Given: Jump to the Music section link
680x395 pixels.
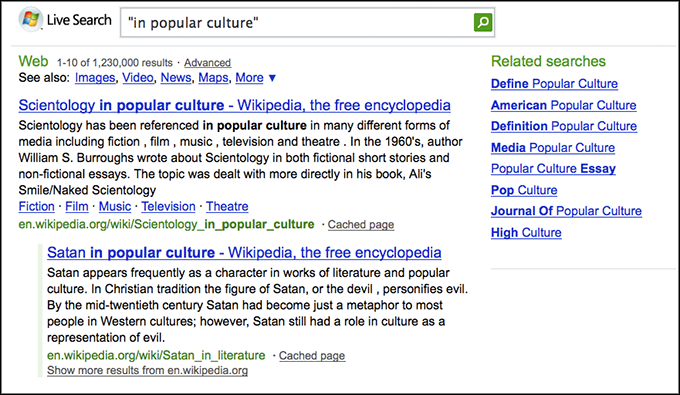Looking at the screenshot, I should tap(114, 206).
